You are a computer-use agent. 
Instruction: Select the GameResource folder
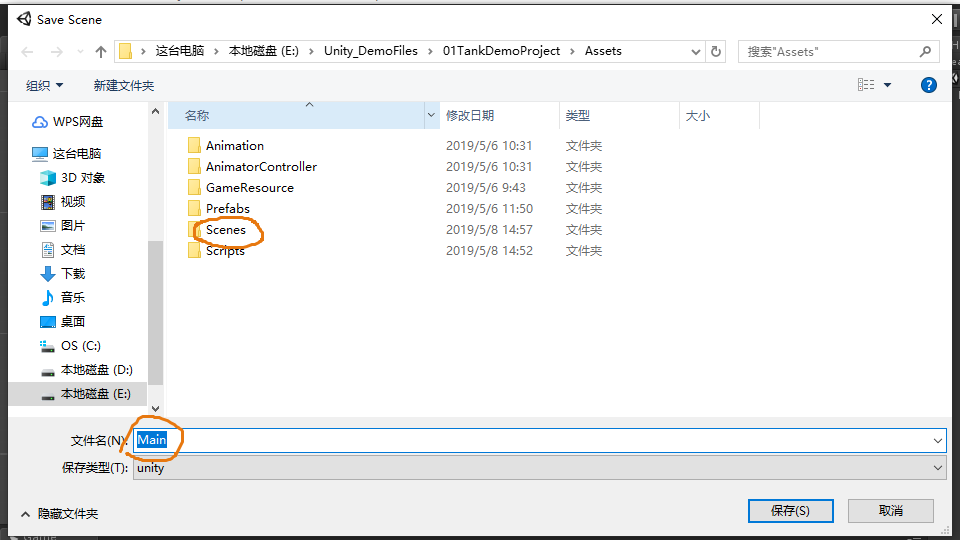coord(250,188)
